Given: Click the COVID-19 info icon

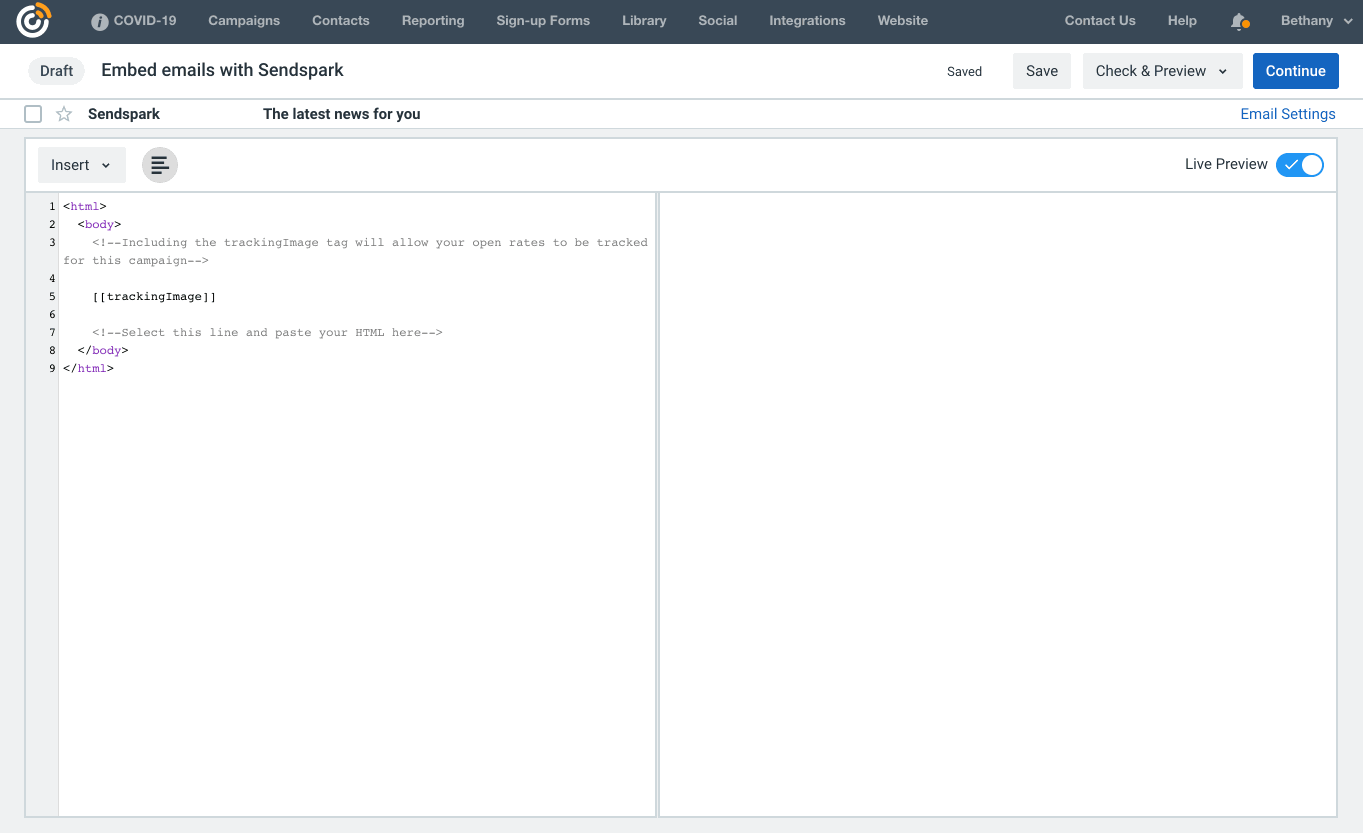Looking at the screenshot, I should click(99, 21).
